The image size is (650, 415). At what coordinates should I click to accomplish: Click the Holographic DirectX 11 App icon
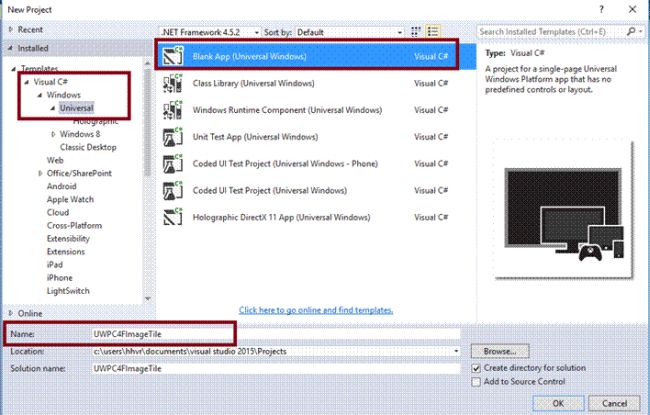tap(173, 217)
